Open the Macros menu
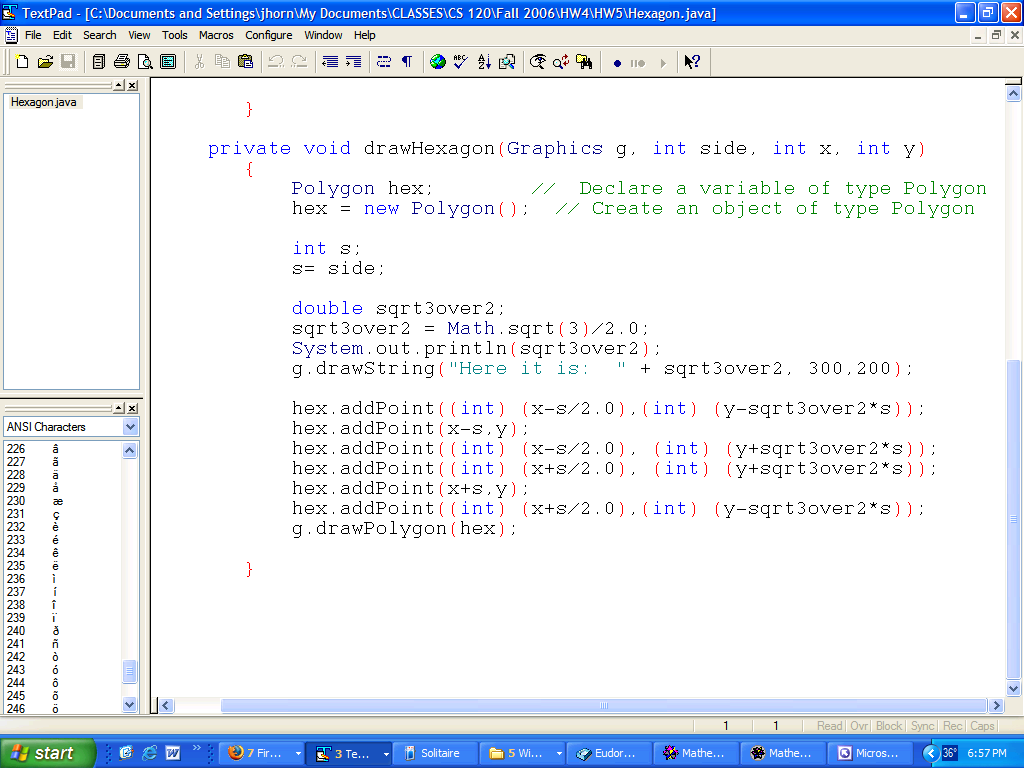Image resolution: width=1024 pixels, height=768 pixels. point(216,35)
